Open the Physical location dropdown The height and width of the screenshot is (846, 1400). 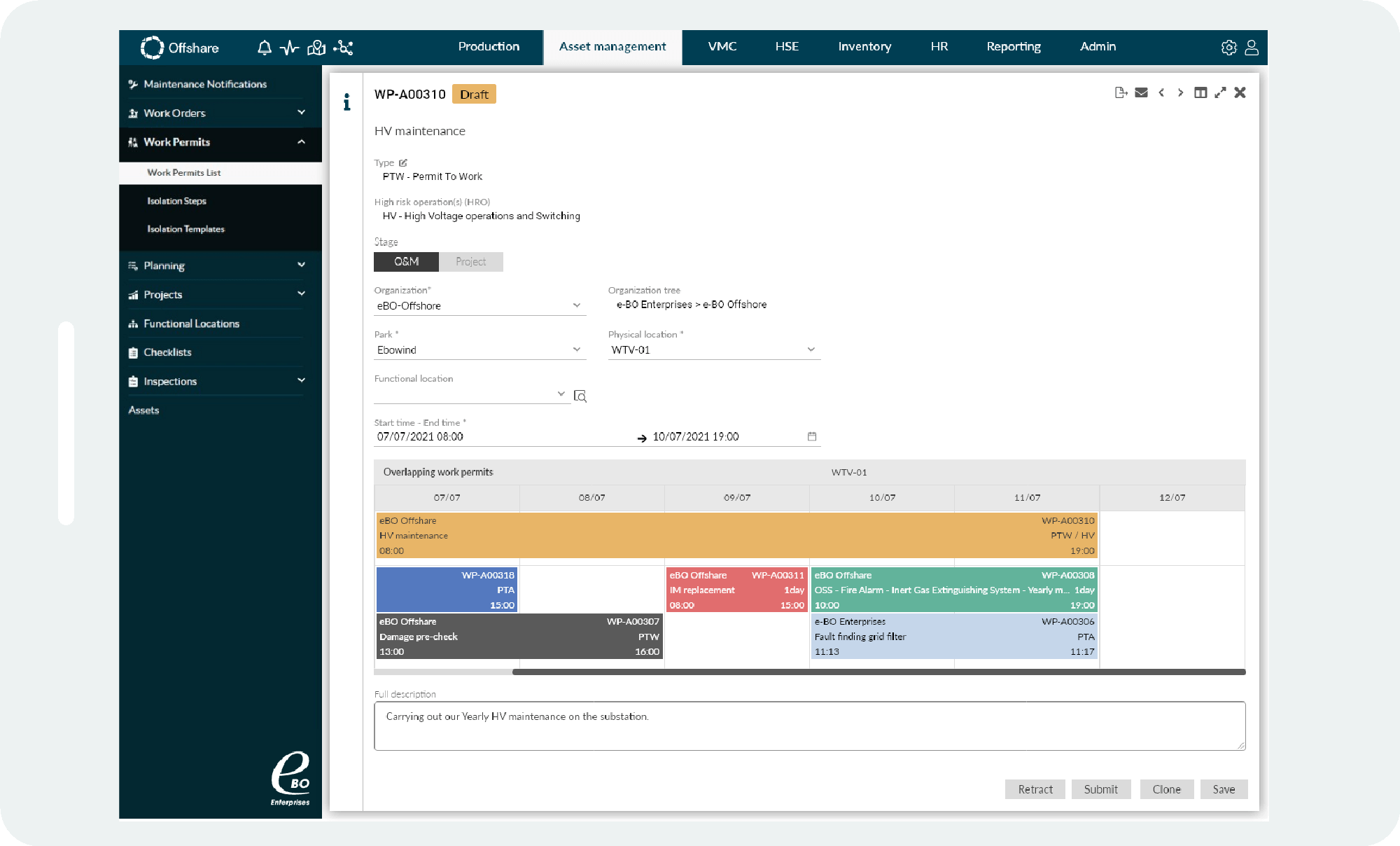click(714, 350)
